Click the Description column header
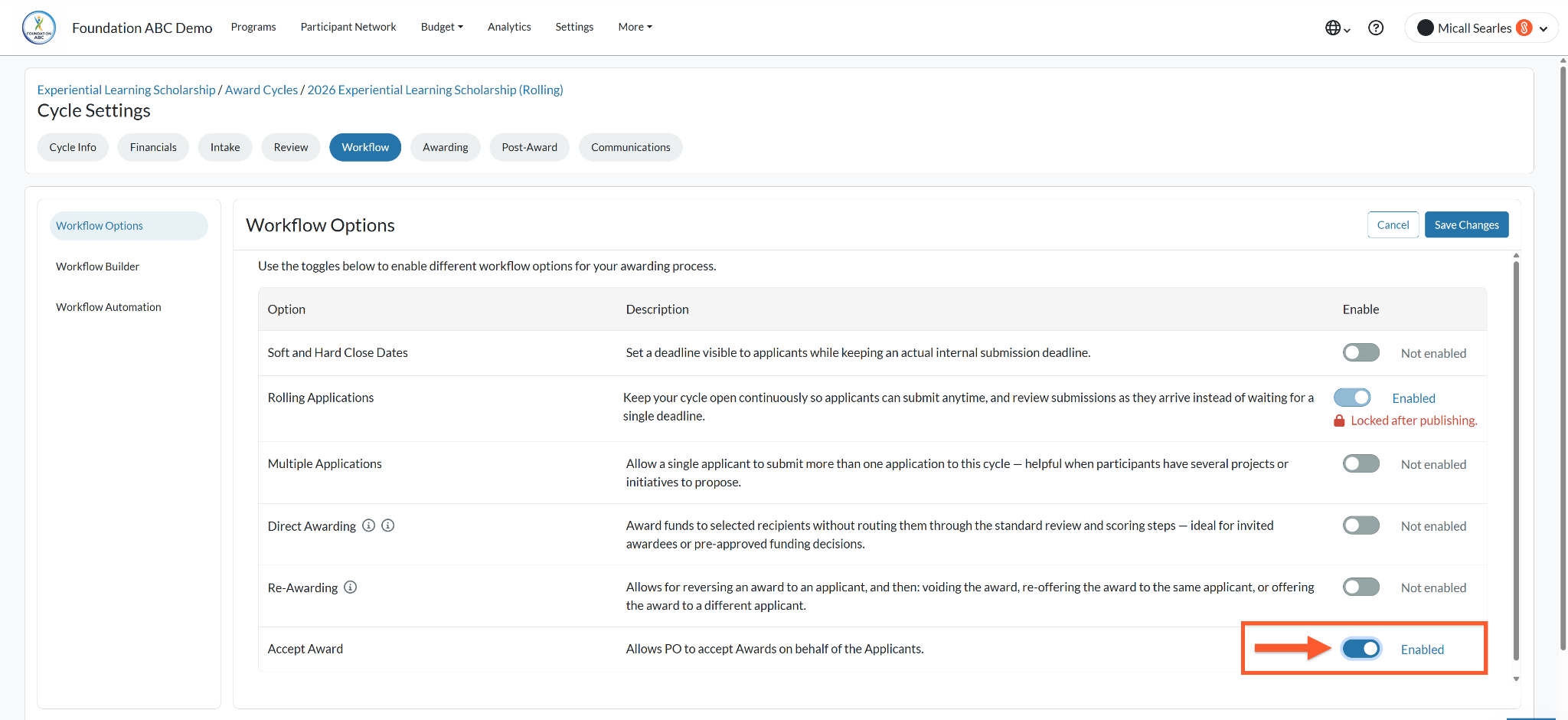This screenshot has width=1568, height=720. (x=658, y=309)
